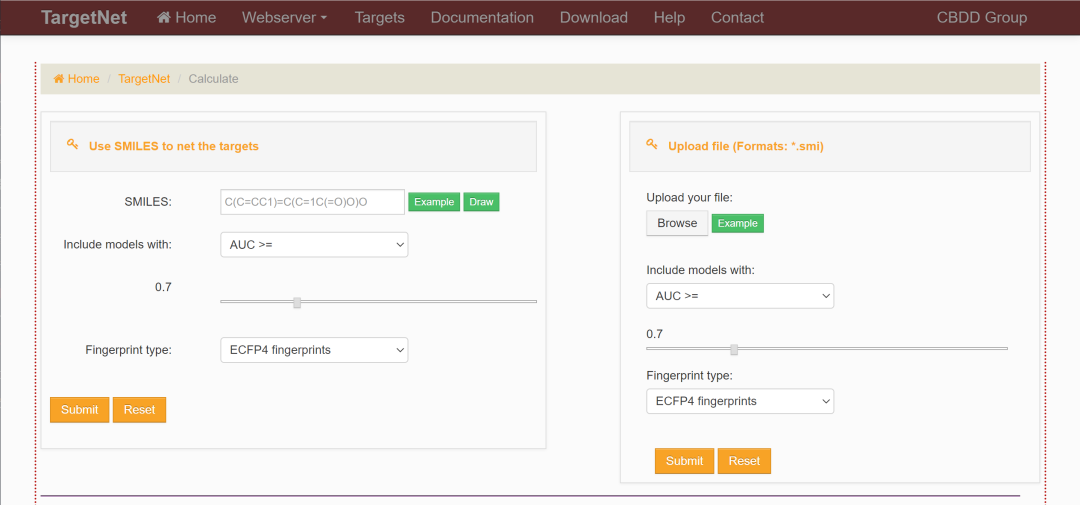Click the key icon beside SMILES heading

[72, 145]
